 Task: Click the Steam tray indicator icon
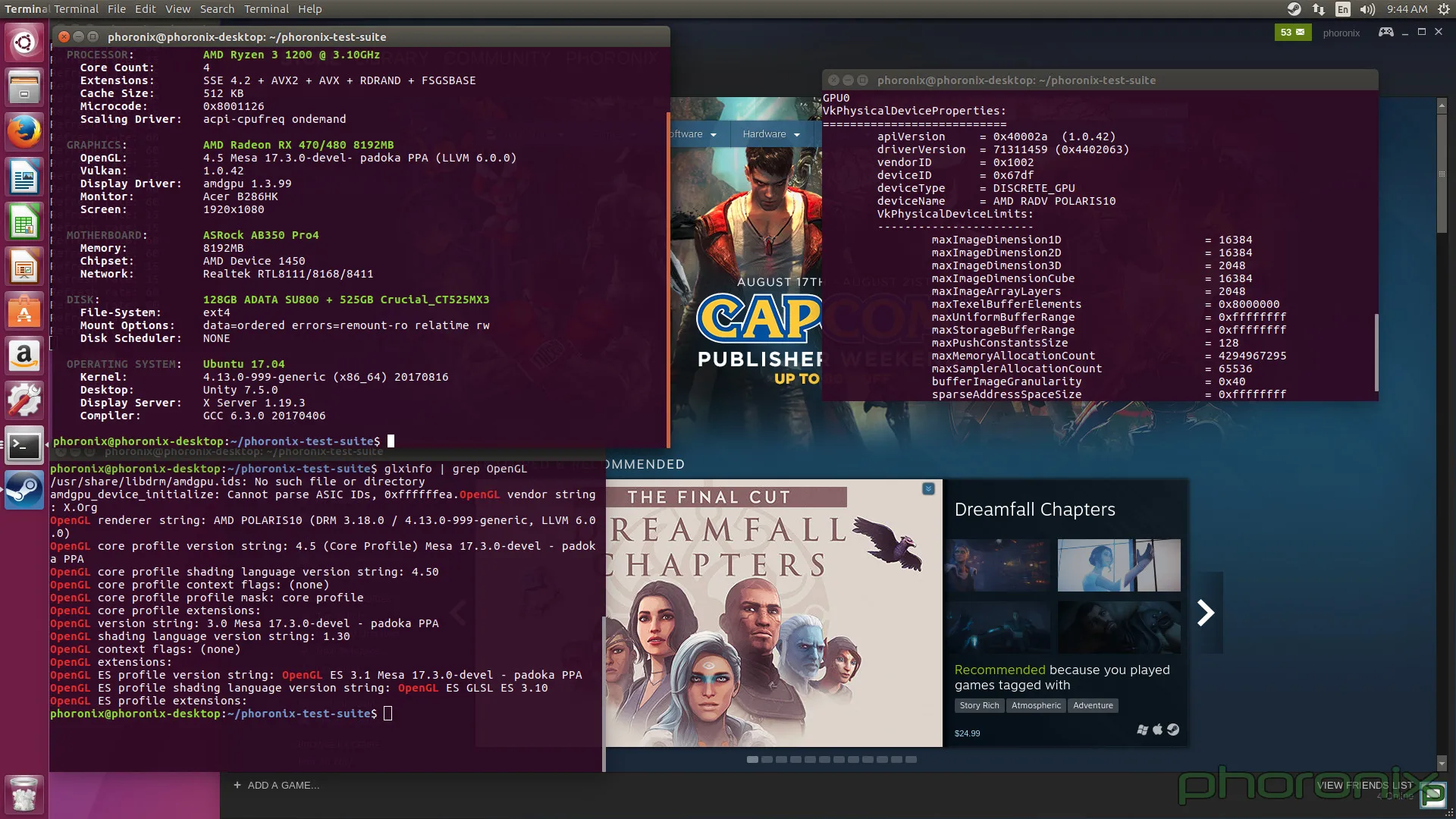[x=1294, y=9]
